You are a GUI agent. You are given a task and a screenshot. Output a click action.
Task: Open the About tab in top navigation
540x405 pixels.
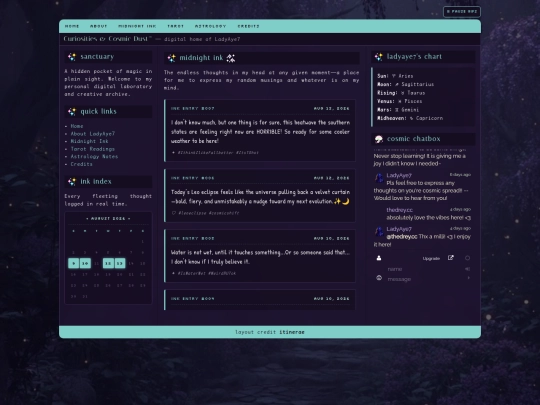pyautogui.click(x=98, y=26)
